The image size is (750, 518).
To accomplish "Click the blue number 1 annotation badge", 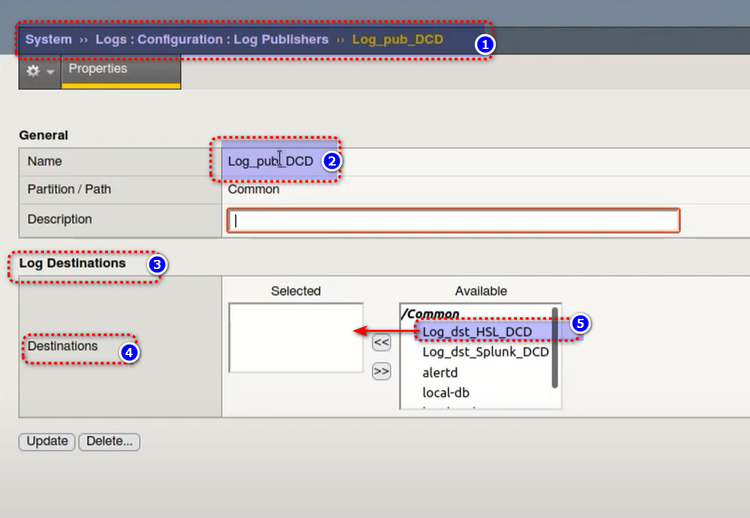I will tap(483, 44).
